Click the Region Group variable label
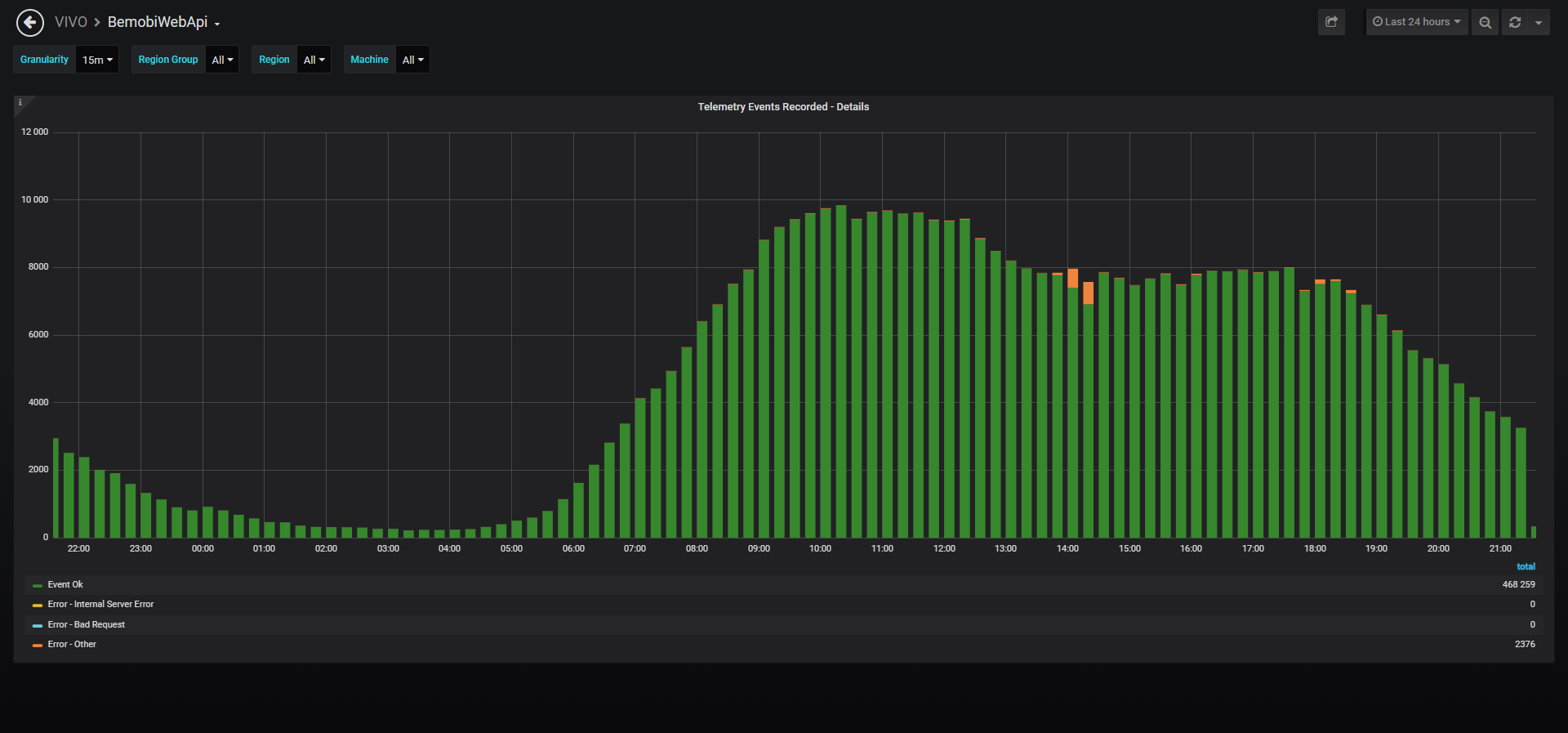 click(x=168, y=60)
